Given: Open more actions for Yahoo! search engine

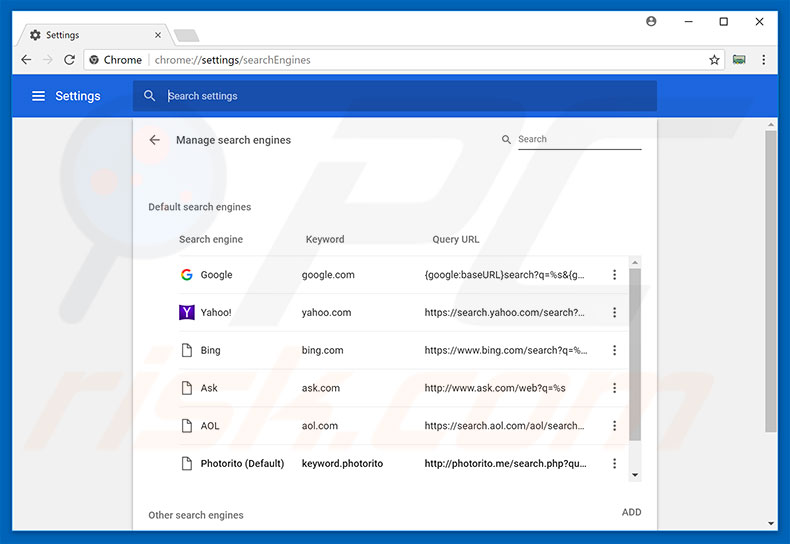Looking at the screenshot, I should point(614,313).
